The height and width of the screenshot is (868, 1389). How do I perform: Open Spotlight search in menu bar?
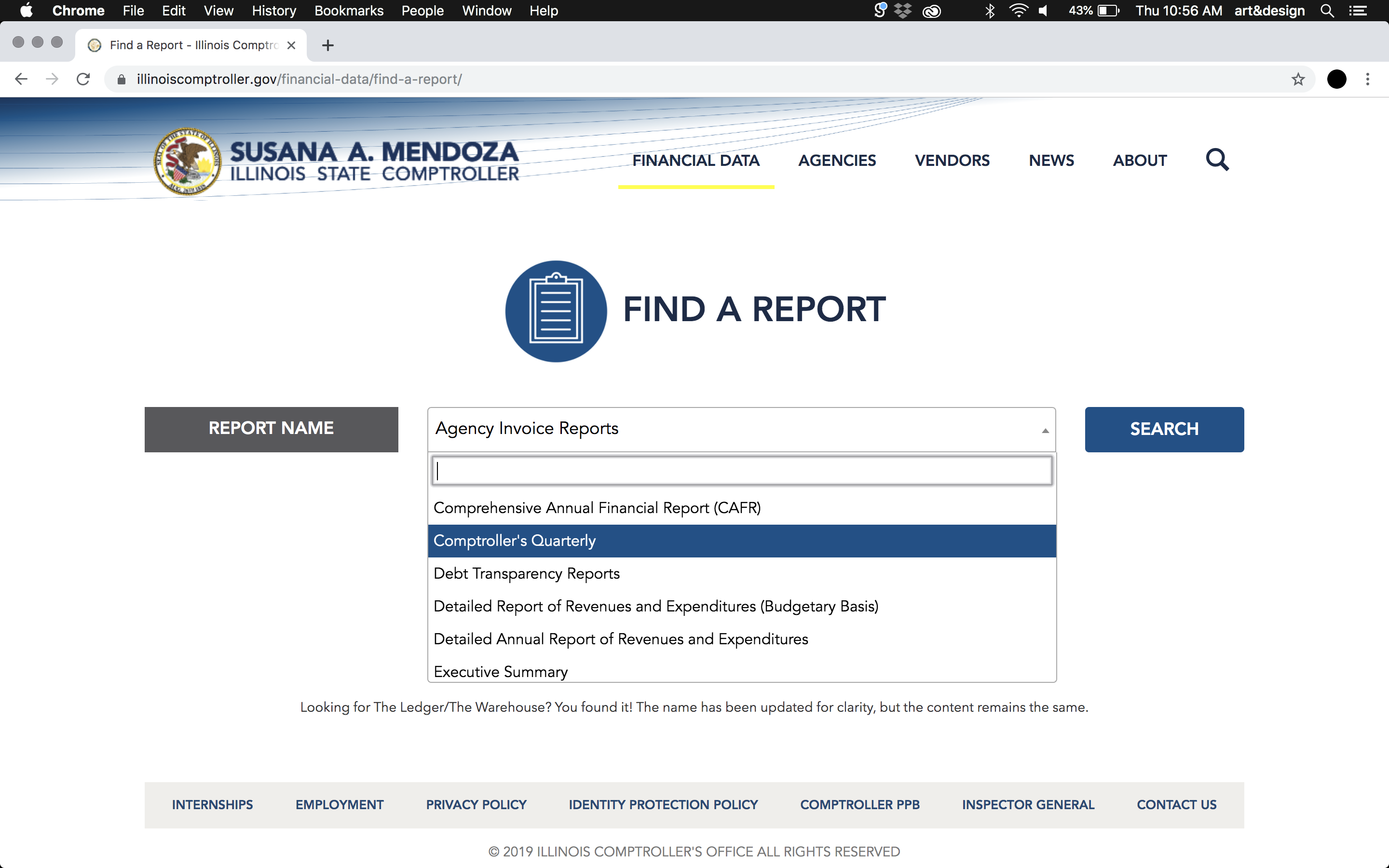pyautogui.click(x=1327, y=10)
